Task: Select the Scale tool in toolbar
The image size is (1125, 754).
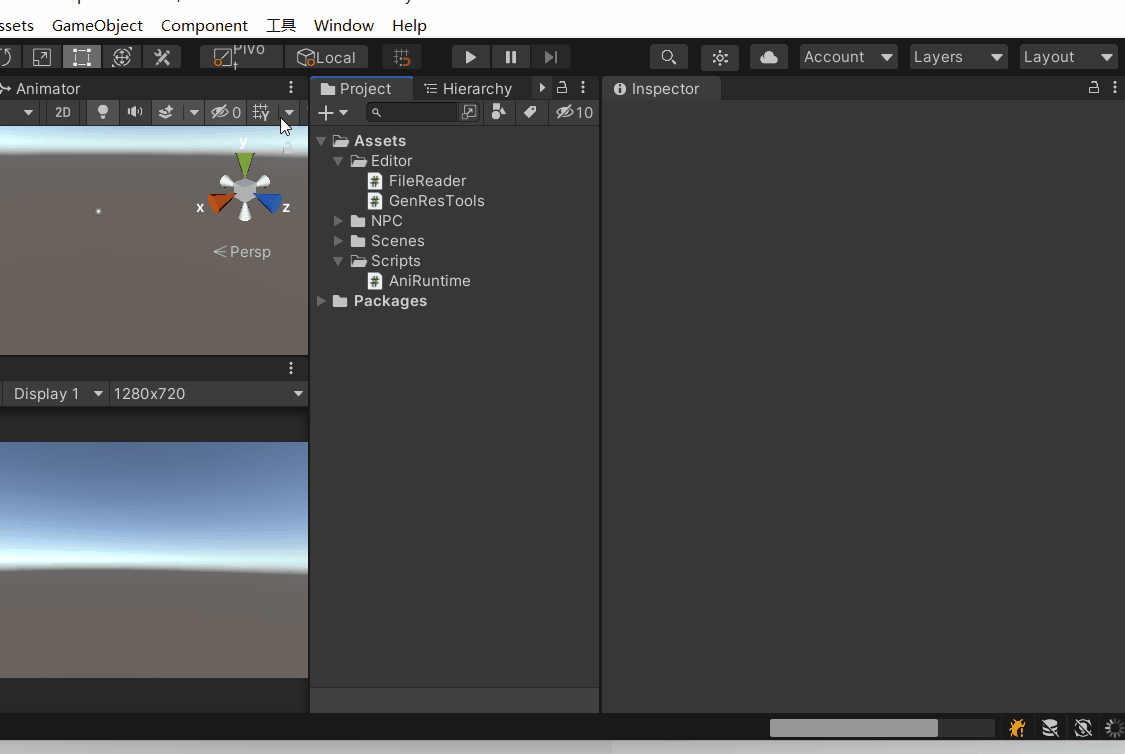Action: pyautogui.click(x=42, y=57)
